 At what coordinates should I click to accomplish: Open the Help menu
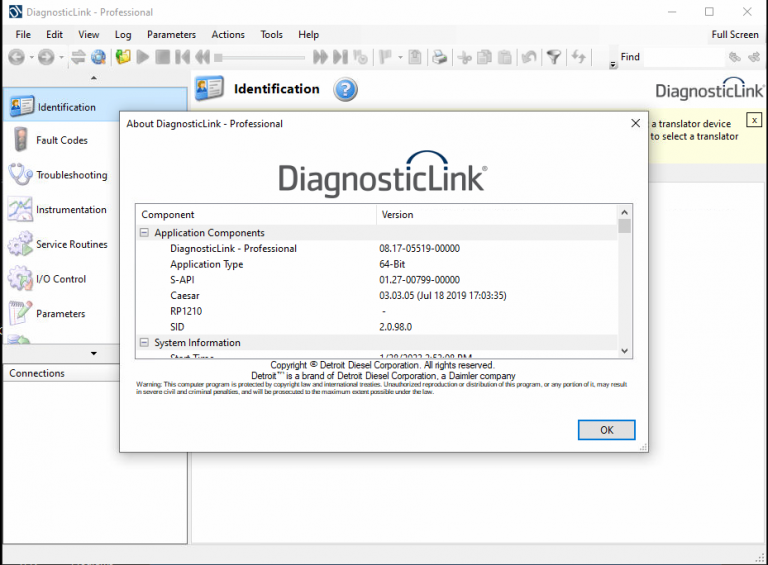point(309,35)
